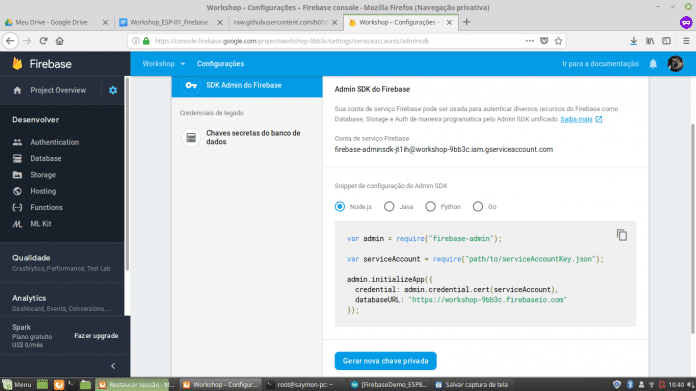
Task: Open Firefox hamburger menu
Action: 686,41
